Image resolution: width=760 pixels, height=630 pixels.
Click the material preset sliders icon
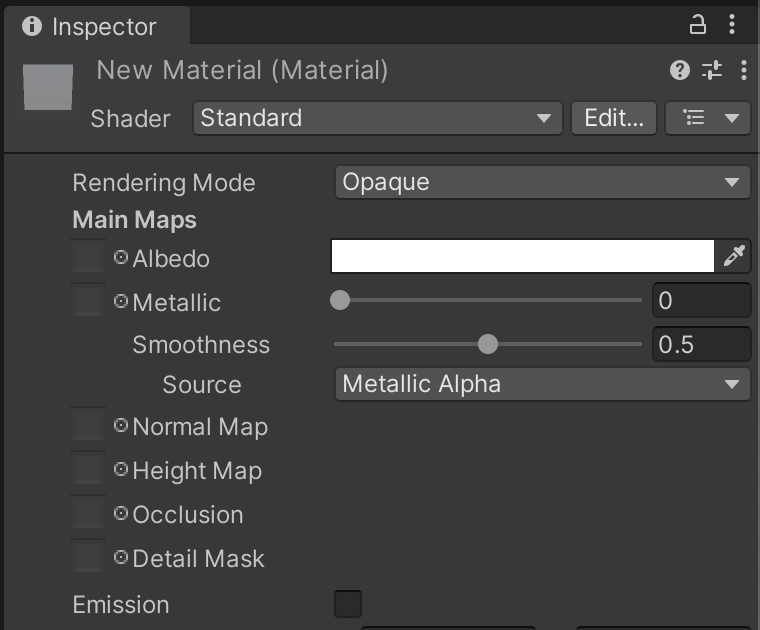[x=712, y=70]
